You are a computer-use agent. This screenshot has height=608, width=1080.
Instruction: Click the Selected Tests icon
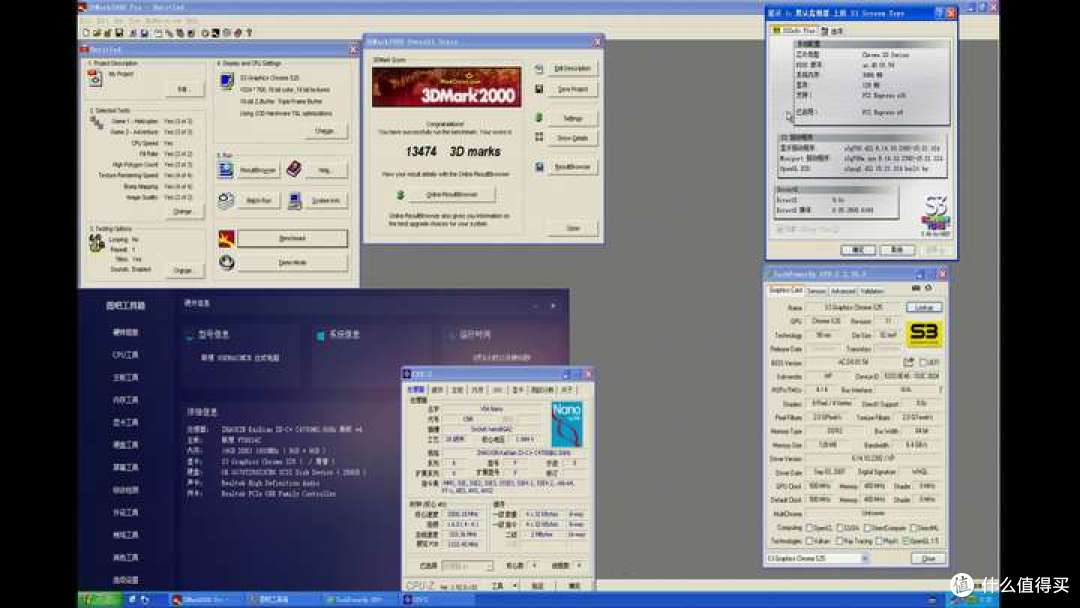[96, 123]
